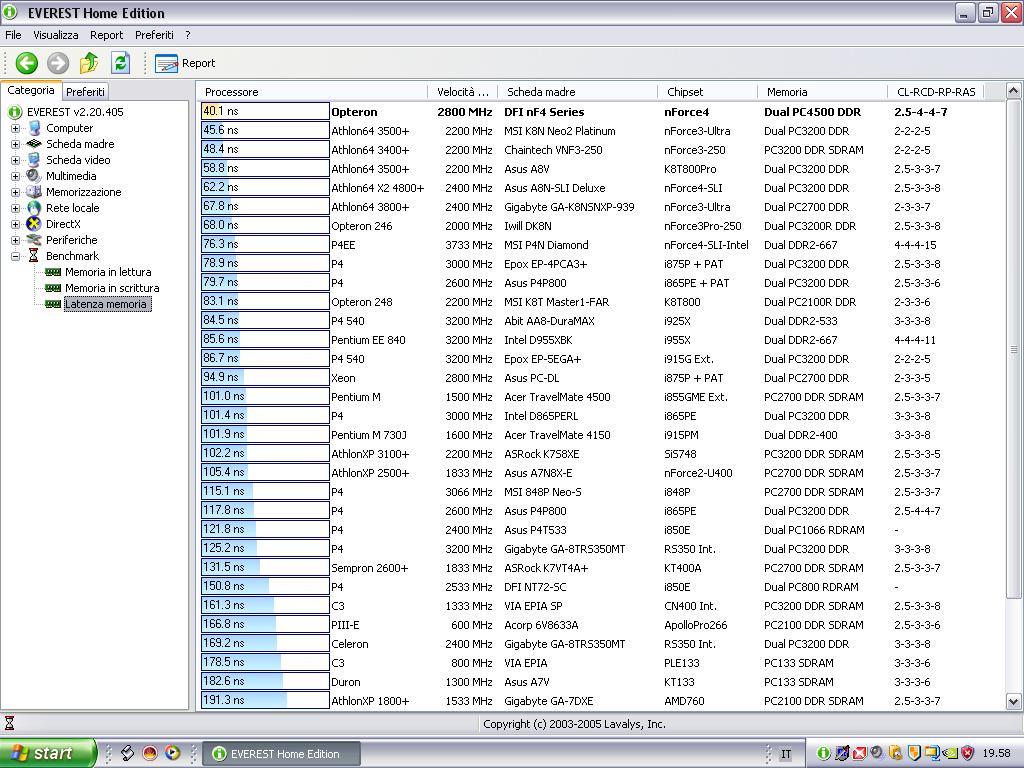The height and width of the screenshot is (768, 1024).
Task: Open the Preferiti menu
Action: pyautogui.click(x=154, y=35)
